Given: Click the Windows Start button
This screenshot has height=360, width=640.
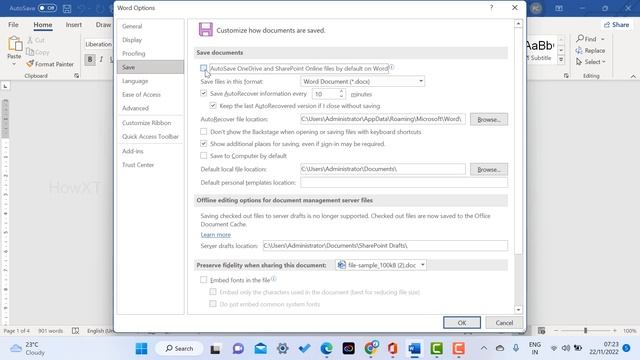Looking at the screenshot, I should pyautogui.click(x=142, y=349).
